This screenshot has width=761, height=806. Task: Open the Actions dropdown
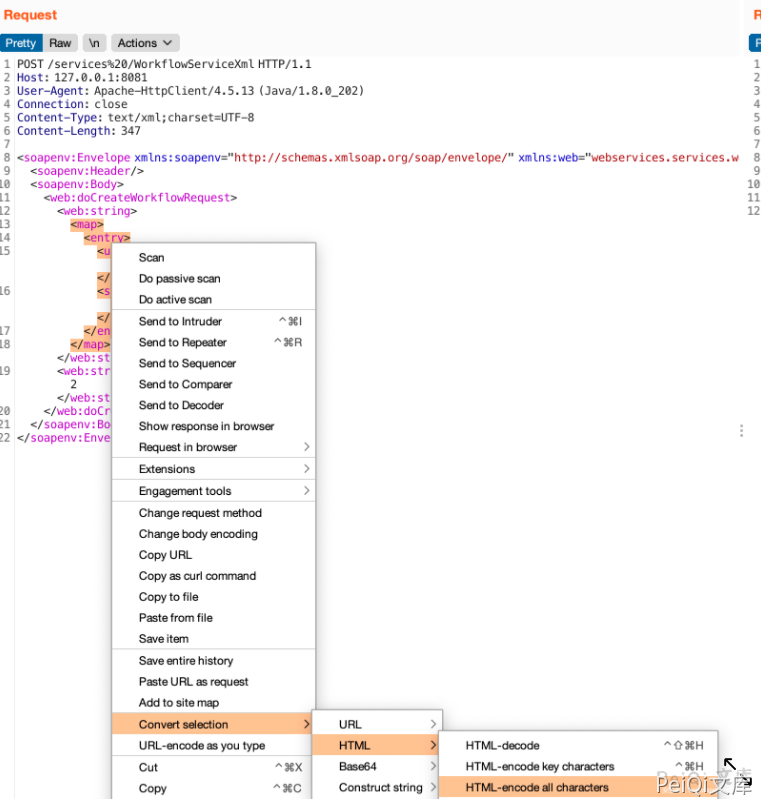145,43
